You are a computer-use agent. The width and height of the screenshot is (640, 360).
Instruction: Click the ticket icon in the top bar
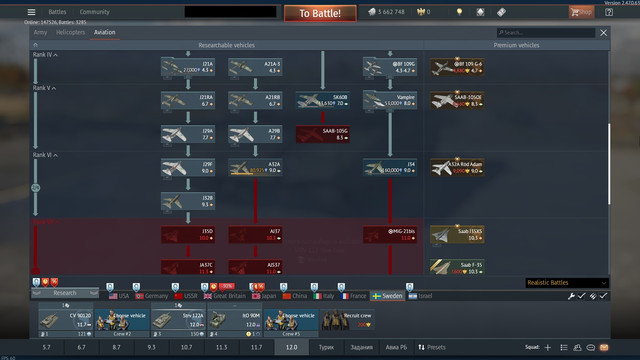tap(501, 12)
